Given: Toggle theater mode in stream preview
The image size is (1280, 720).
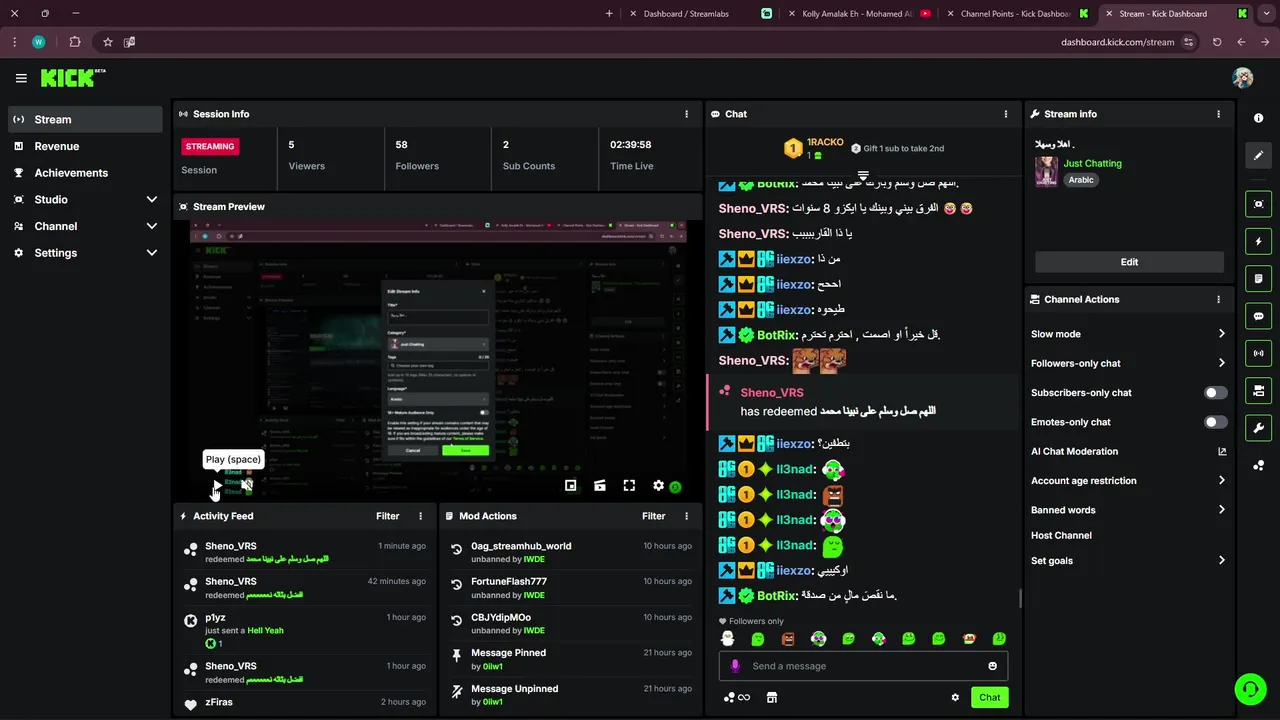Looking at the screenshot, I should [x=600, y=486].
